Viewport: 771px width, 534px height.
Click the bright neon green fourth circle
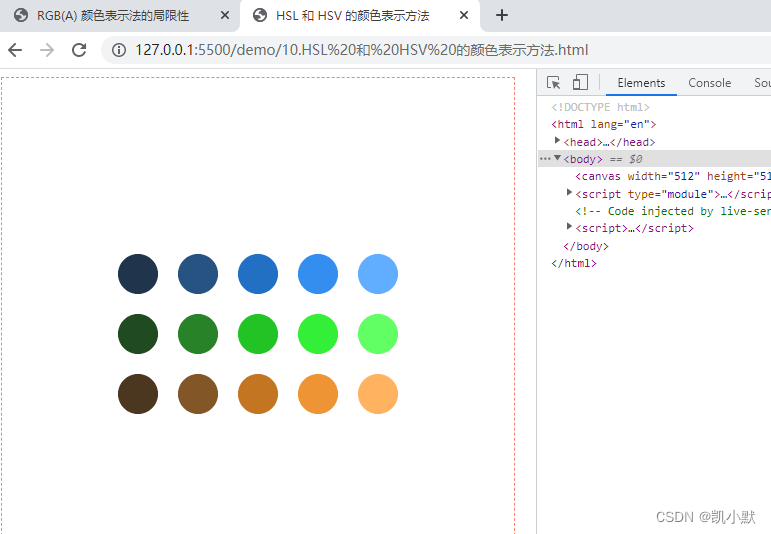(318, 334)
